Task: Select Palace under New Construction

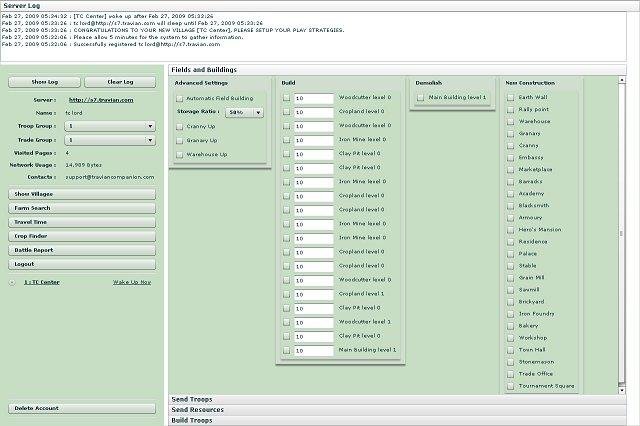Action: (x=510, y=254)
